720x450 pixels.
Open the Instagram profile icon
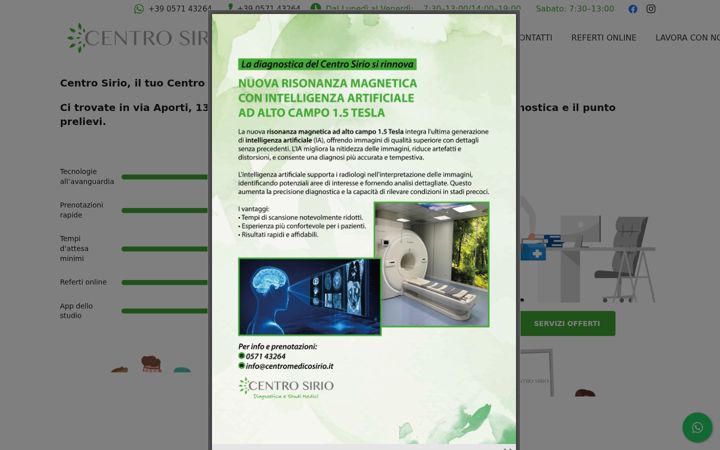[x=651, y=9]
